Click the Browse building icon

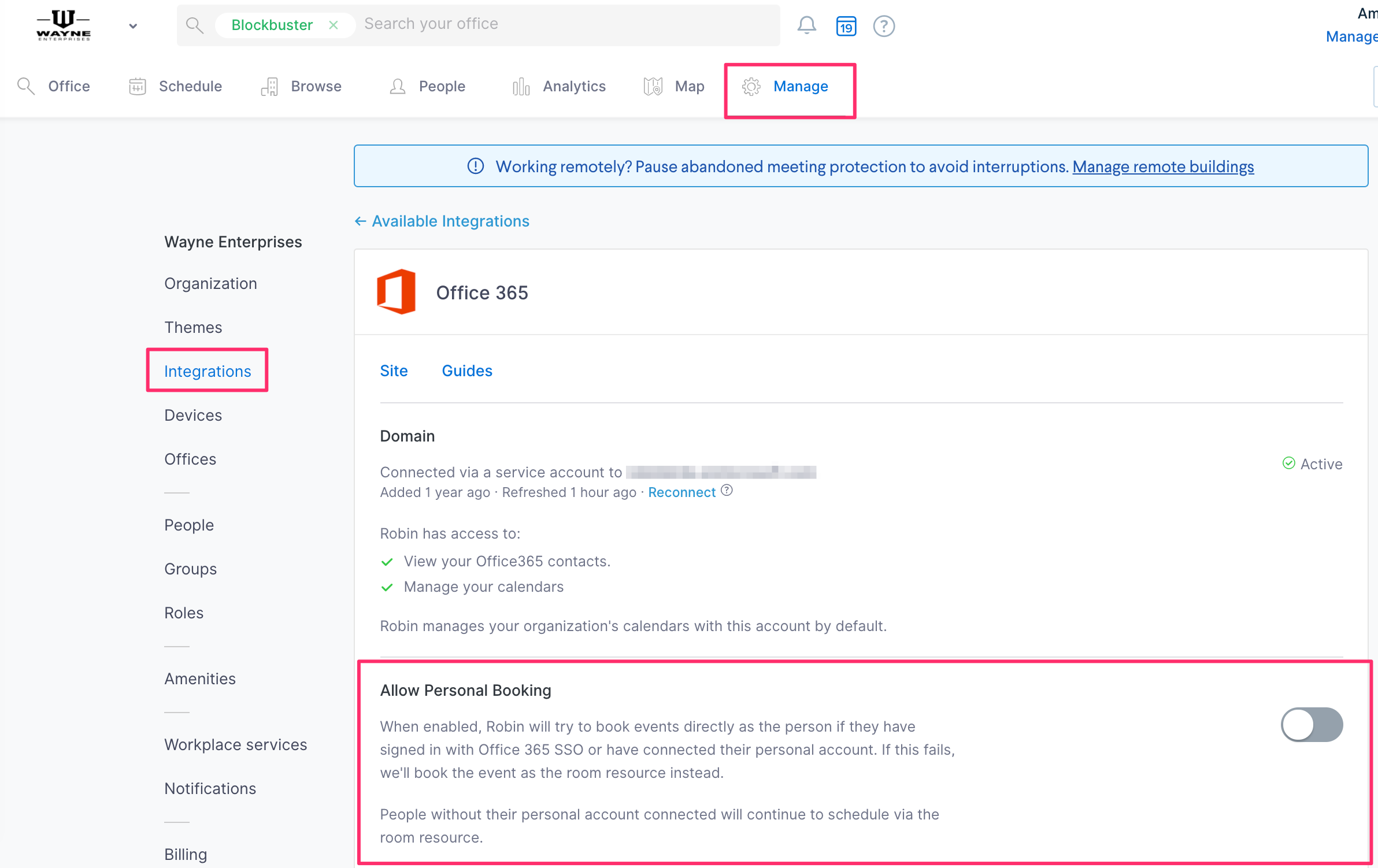(269, 86)
